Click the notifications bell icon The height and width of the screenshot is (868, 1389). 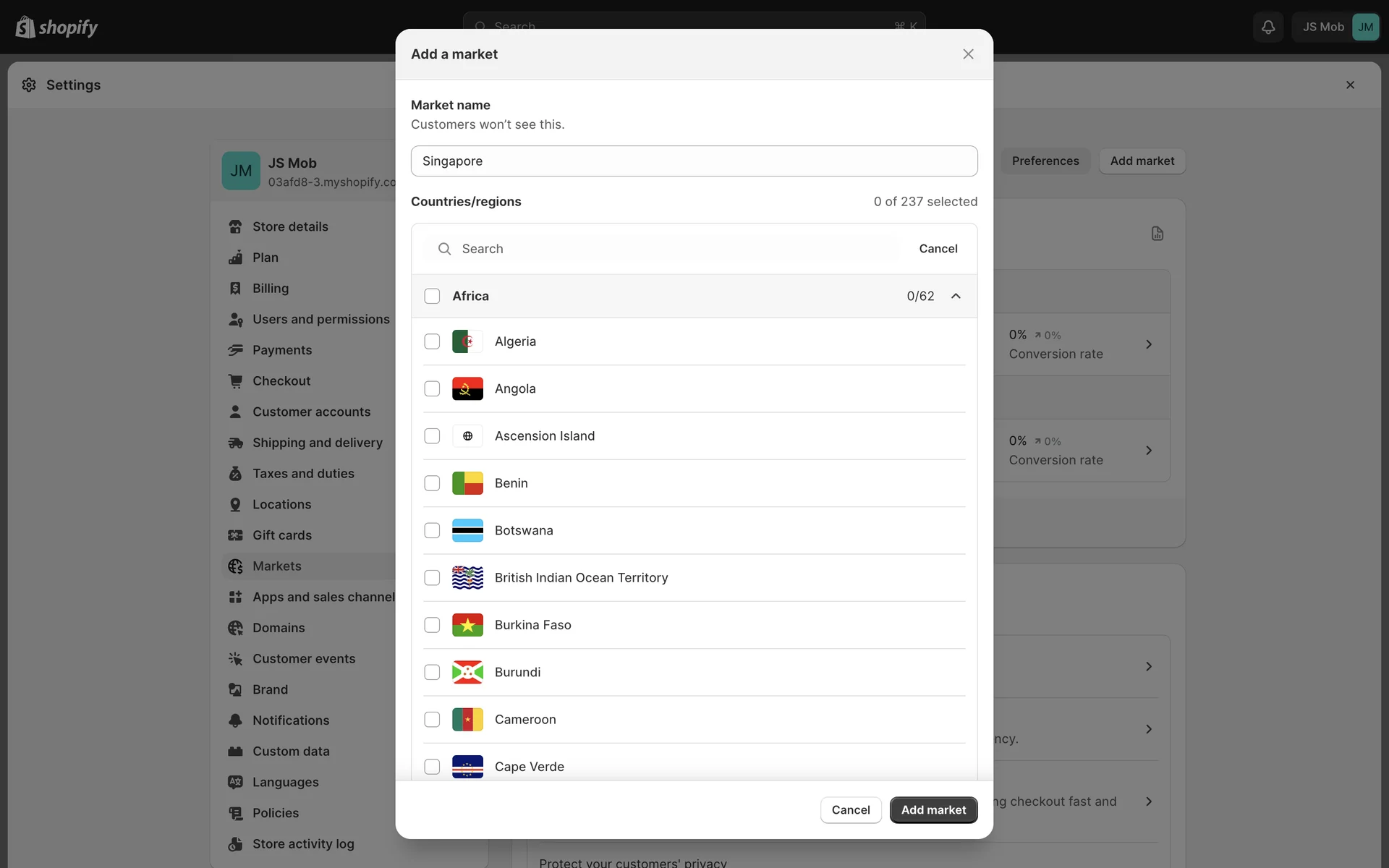pos(1267,27)
